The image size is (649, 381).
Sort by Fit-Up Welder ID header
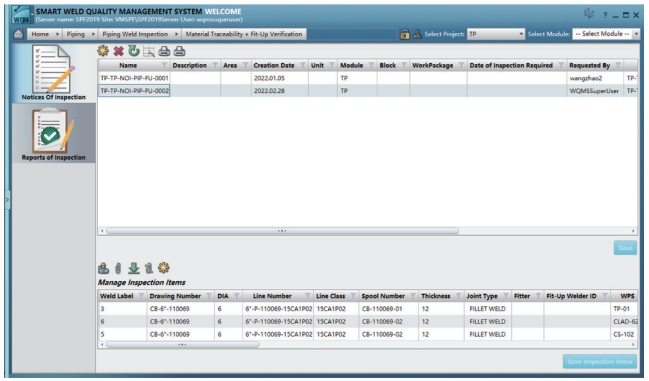571,296
